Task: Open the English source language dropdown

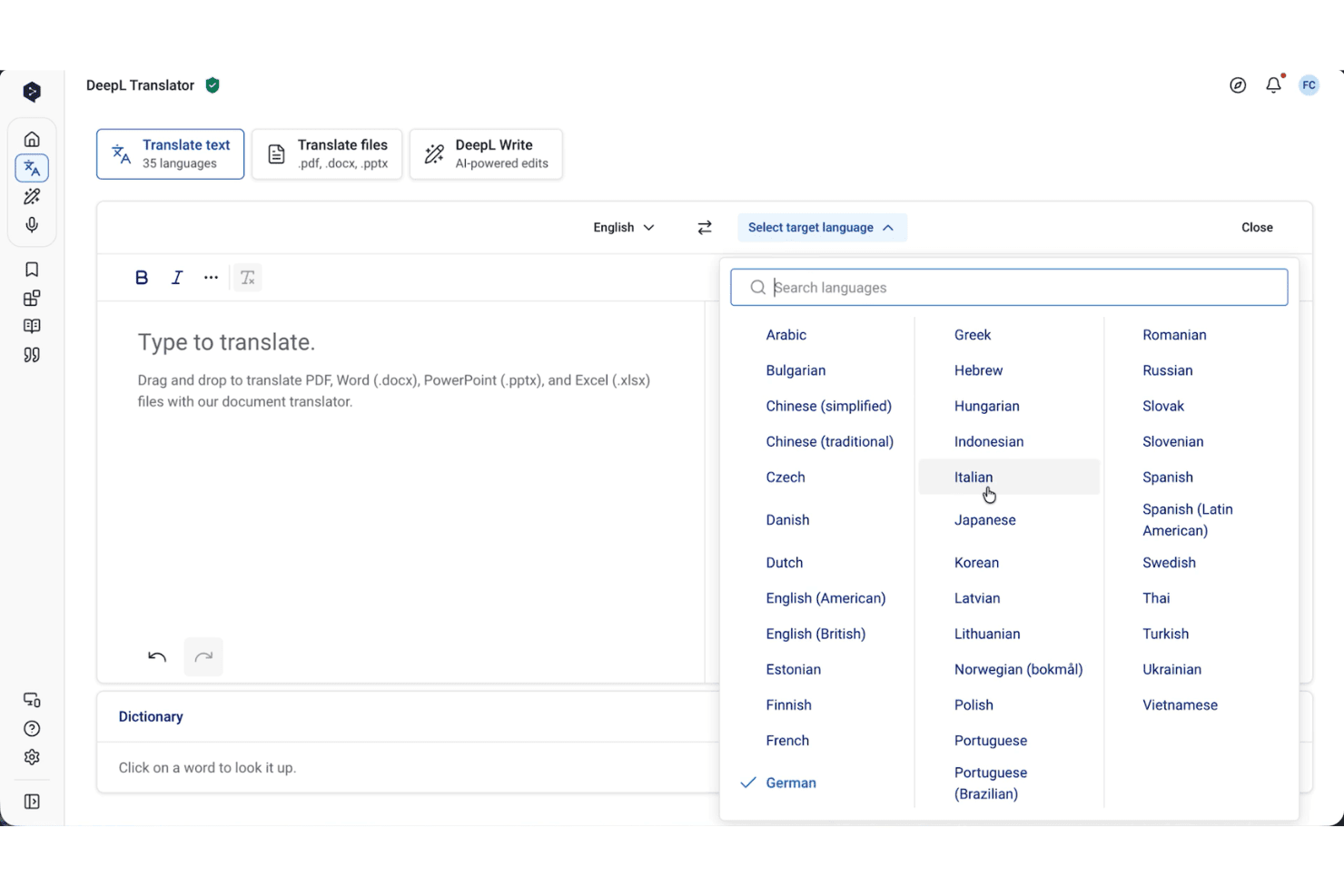Action: coord(624,228)
